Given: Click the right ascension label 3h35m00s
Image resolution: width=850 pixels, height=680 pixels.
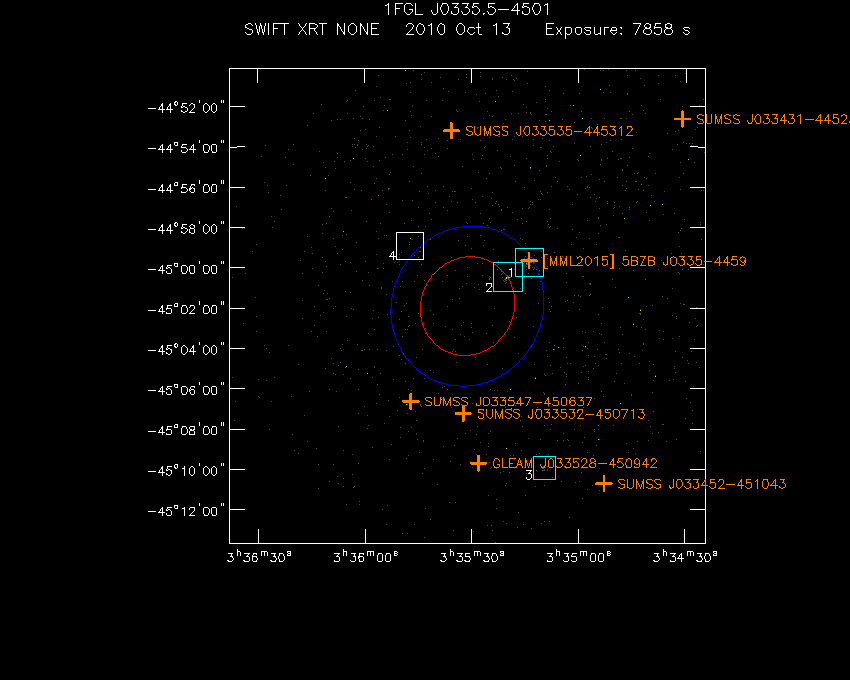Looking at the screenshot, I should coord(578,557).
